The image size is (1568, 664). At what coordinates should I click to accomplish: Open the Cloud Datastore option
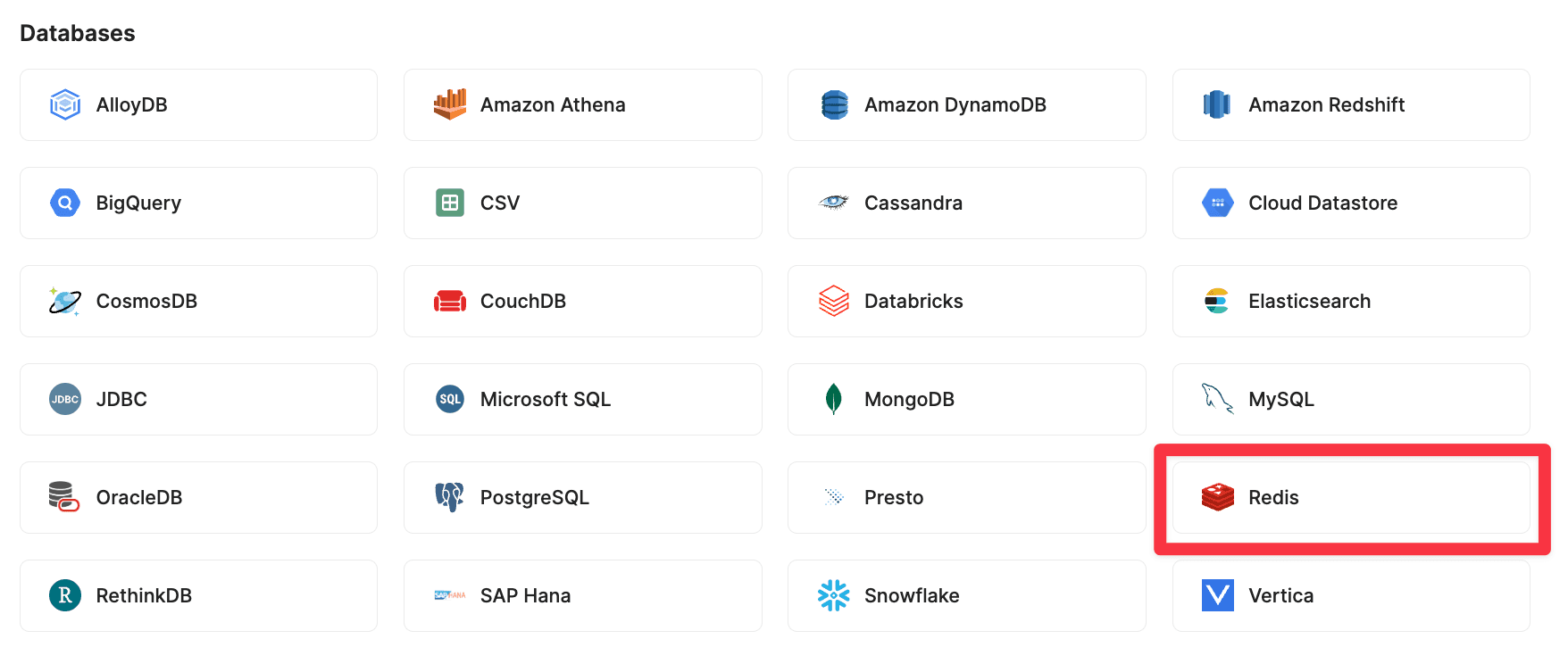click(1350, 203)
